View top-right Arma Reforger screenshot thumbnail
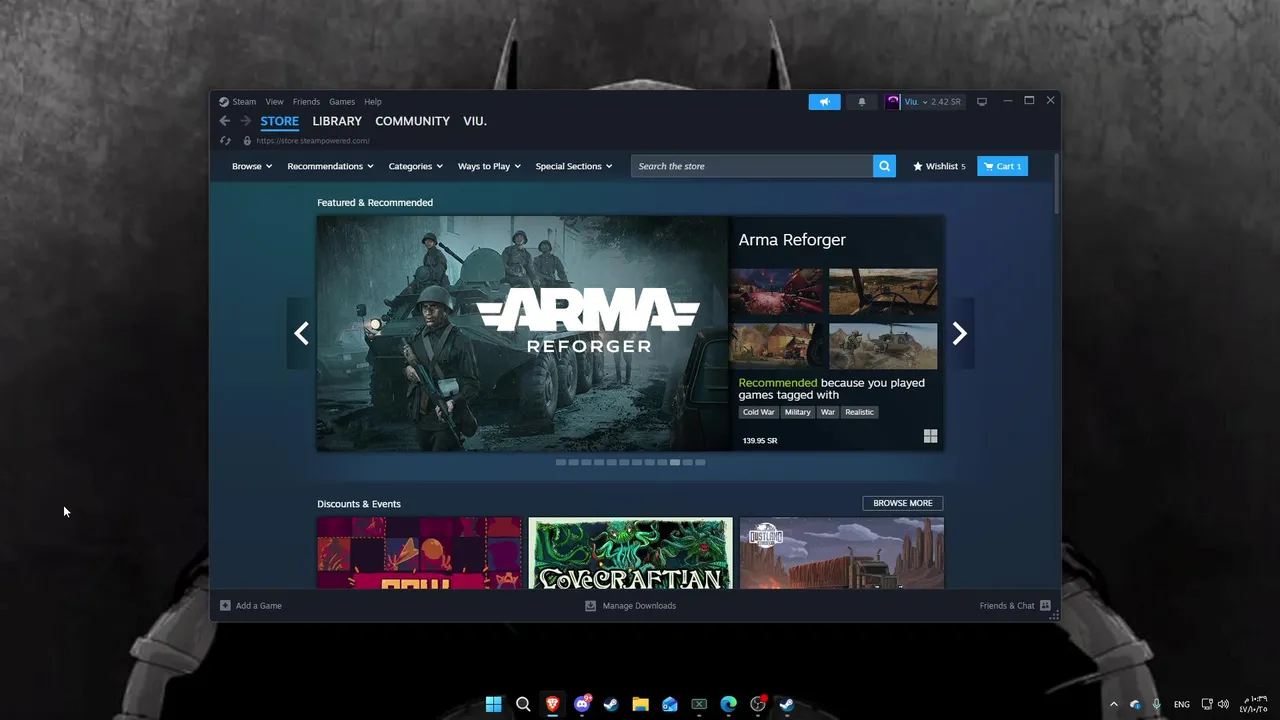1280x720 pixels. pos(883,291)
